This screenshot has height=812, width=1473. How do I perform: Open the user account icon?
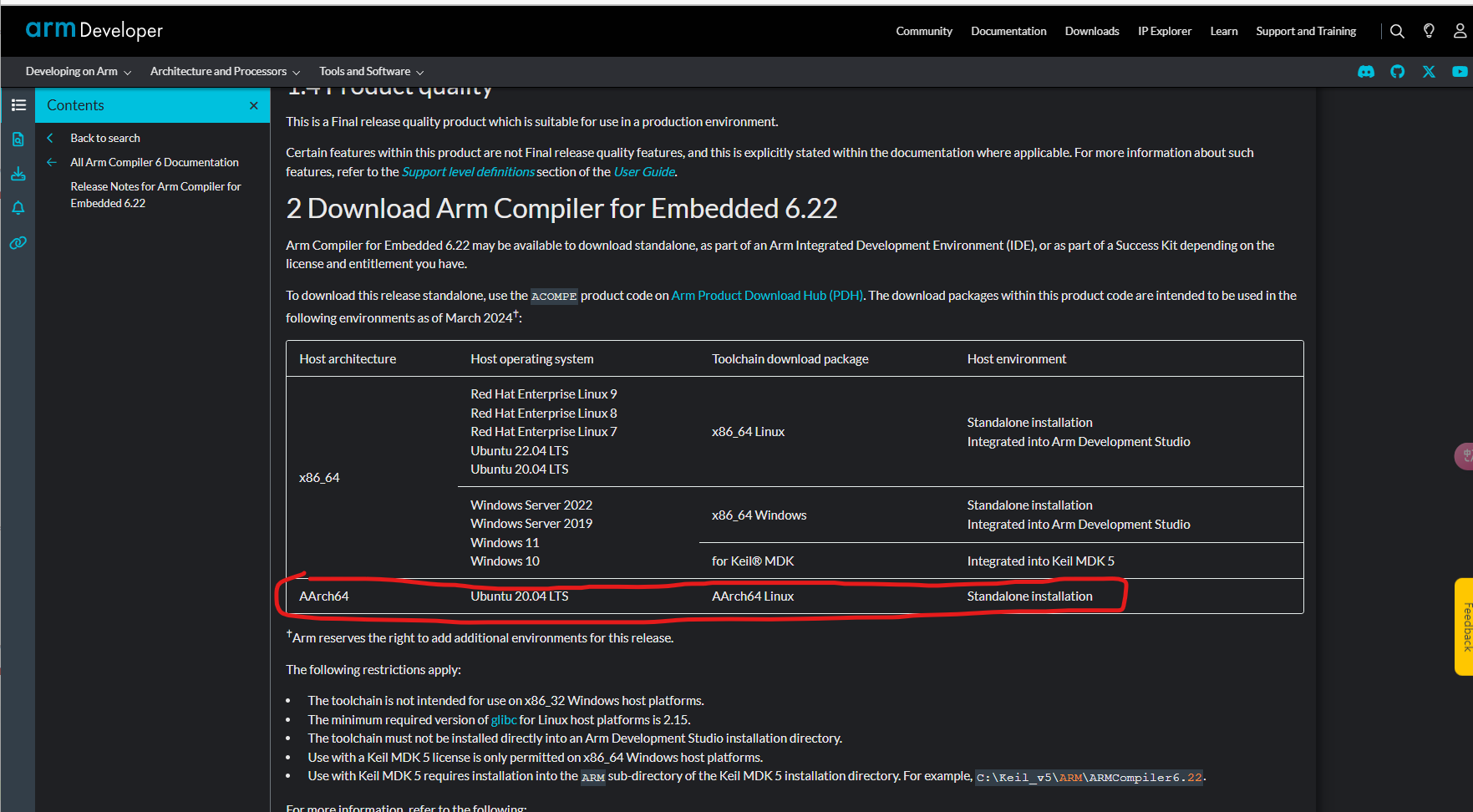coord(1460,31)
